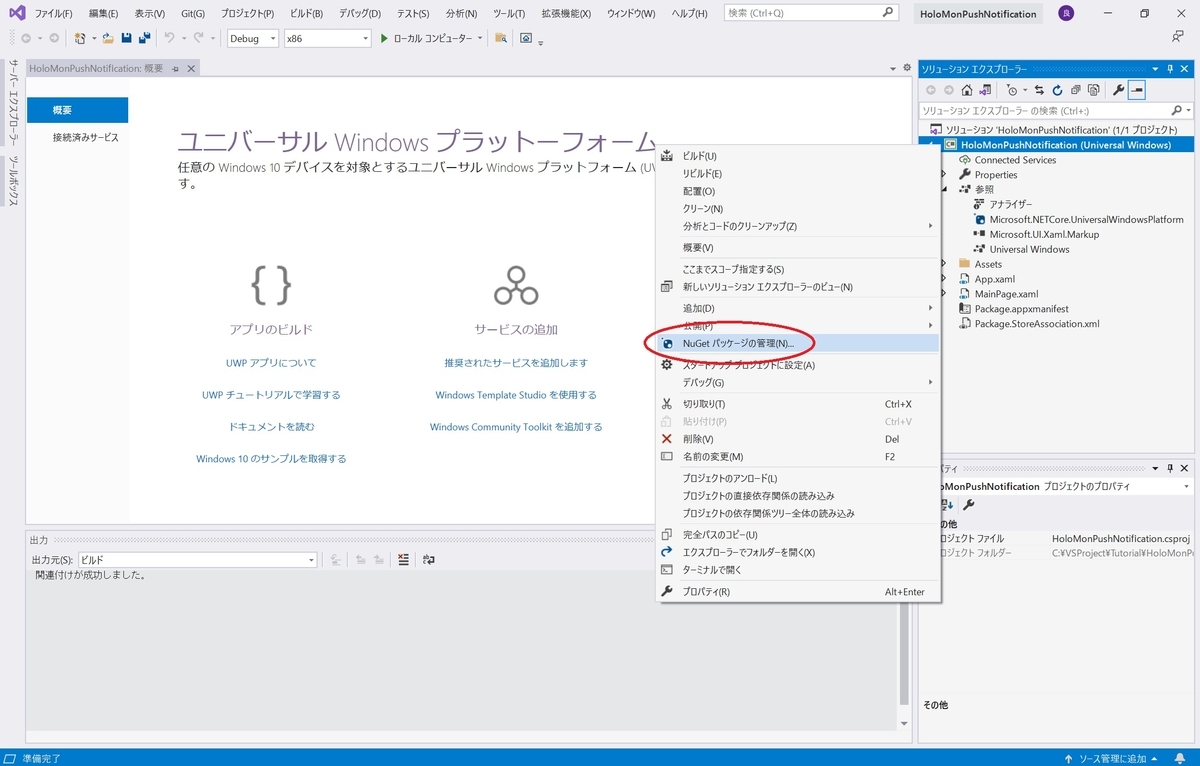Click the Redo arrow icon
This screenshot has height=766, width=1200.
click(199, 38)
